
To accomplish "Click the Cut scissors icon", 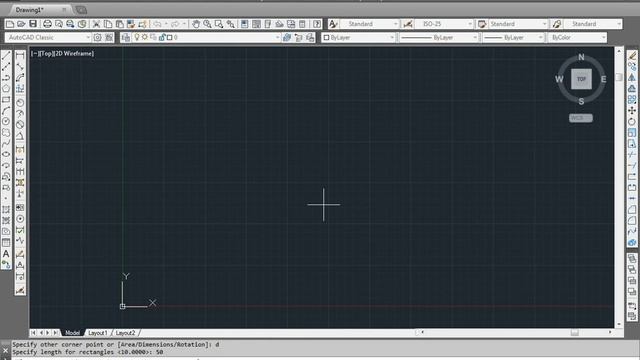I will pos(96,24).
